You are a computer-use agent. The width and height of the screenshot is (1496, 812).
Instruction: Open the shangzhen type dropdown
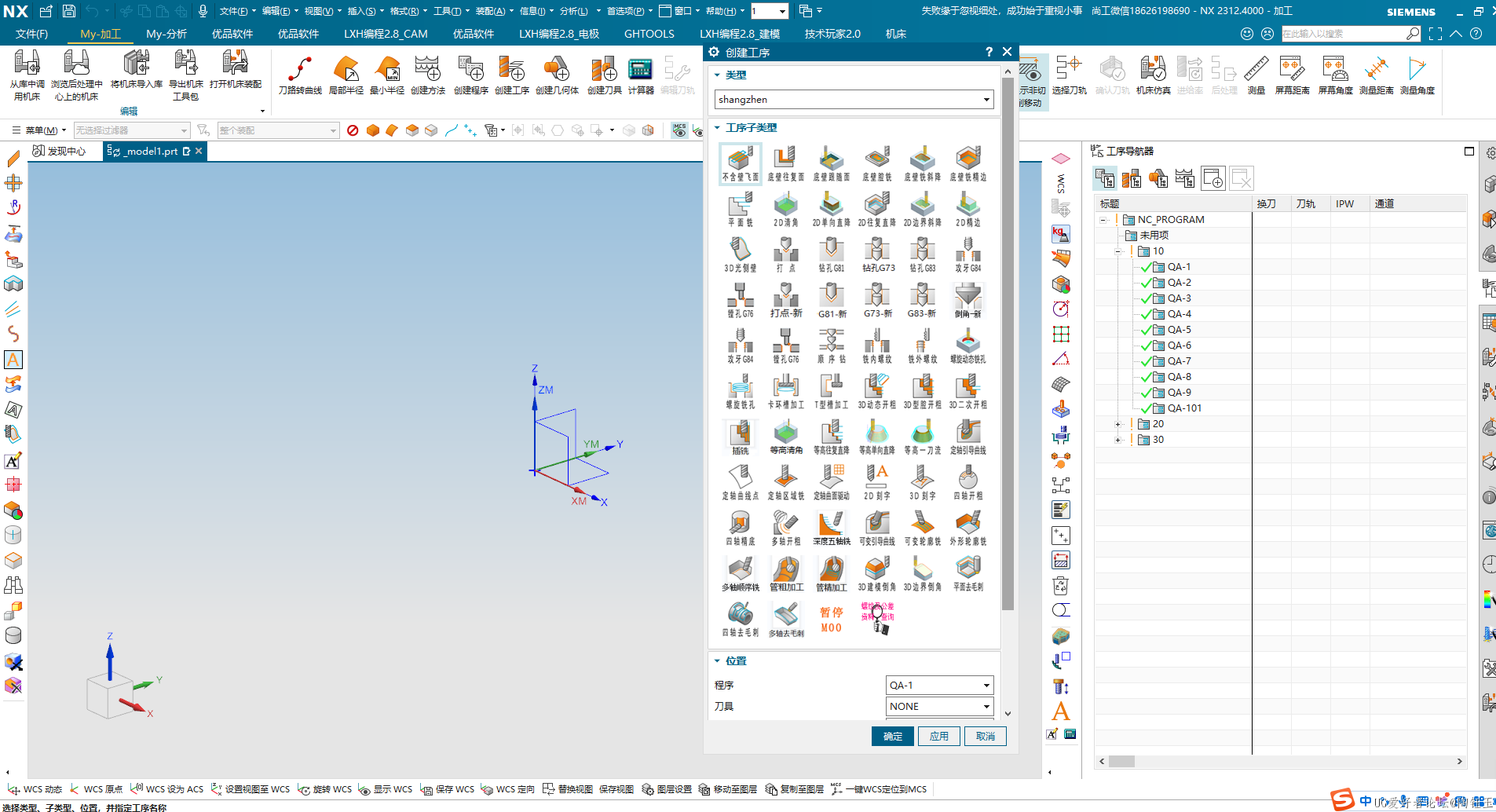tap(854, 100)
